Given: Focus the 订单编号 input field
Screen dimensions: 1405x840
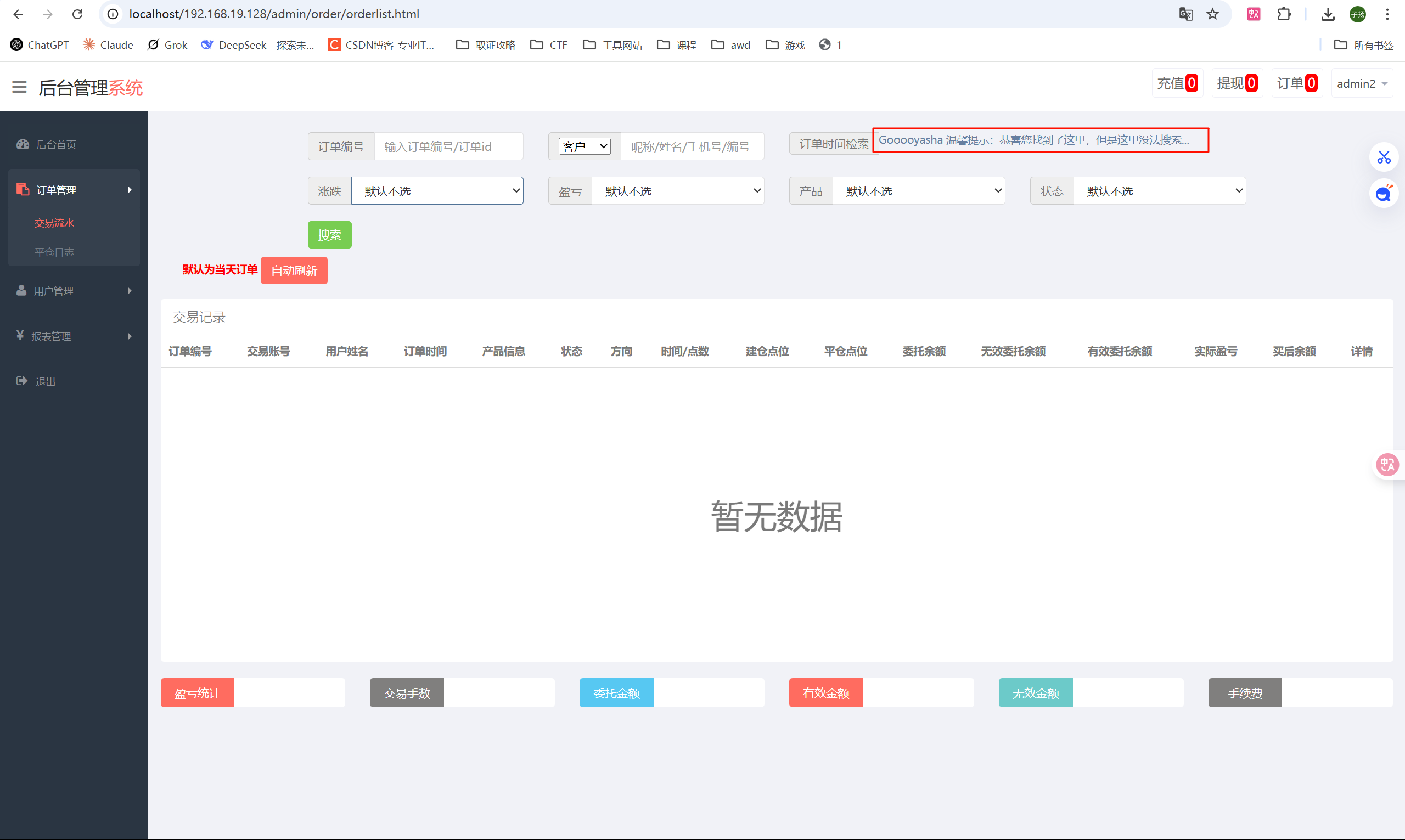Looking at the screenshot, I should point(448,146).
